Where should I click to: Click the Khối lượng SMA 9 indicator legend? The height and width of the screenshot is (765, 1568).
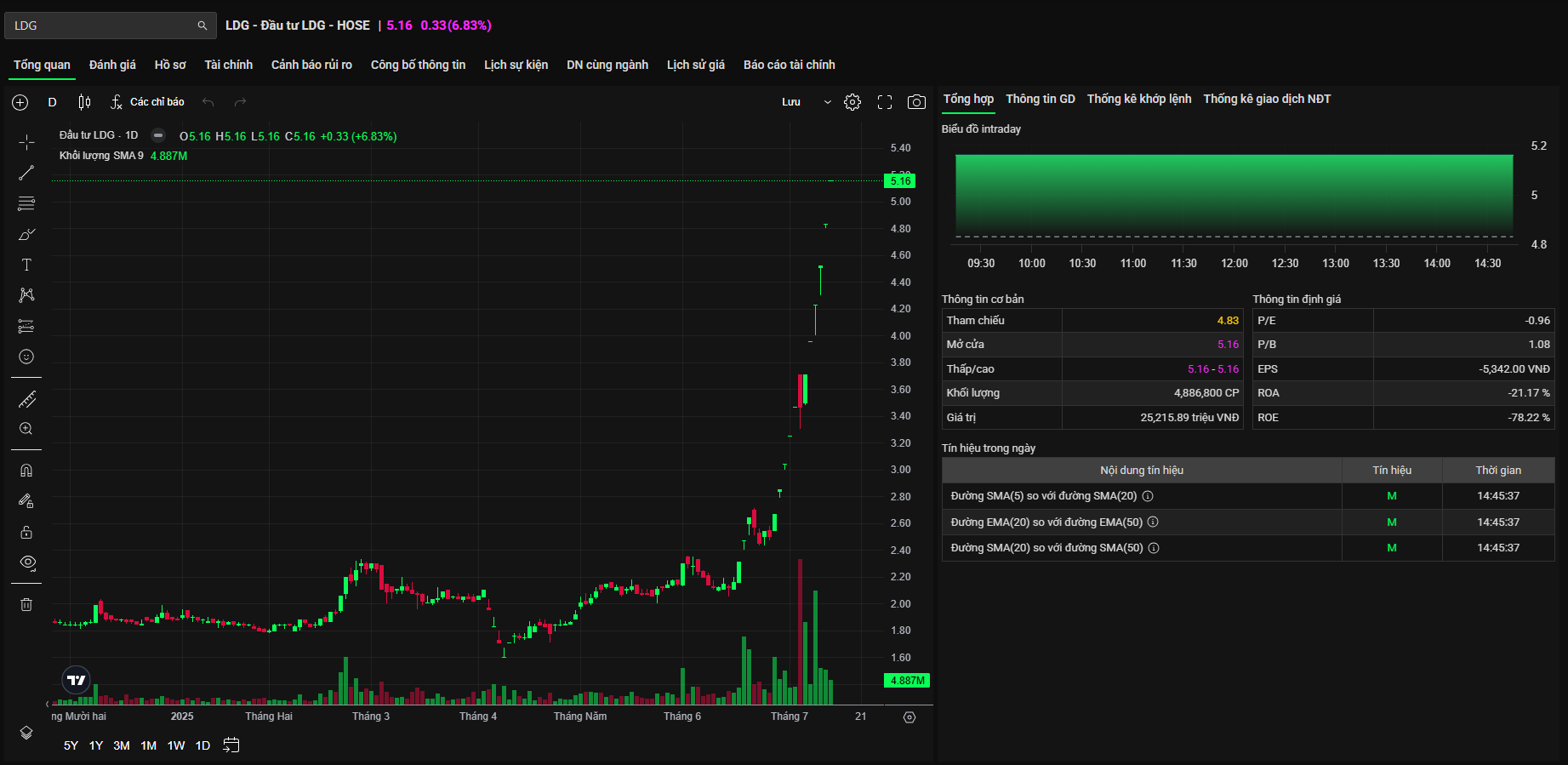101,156
